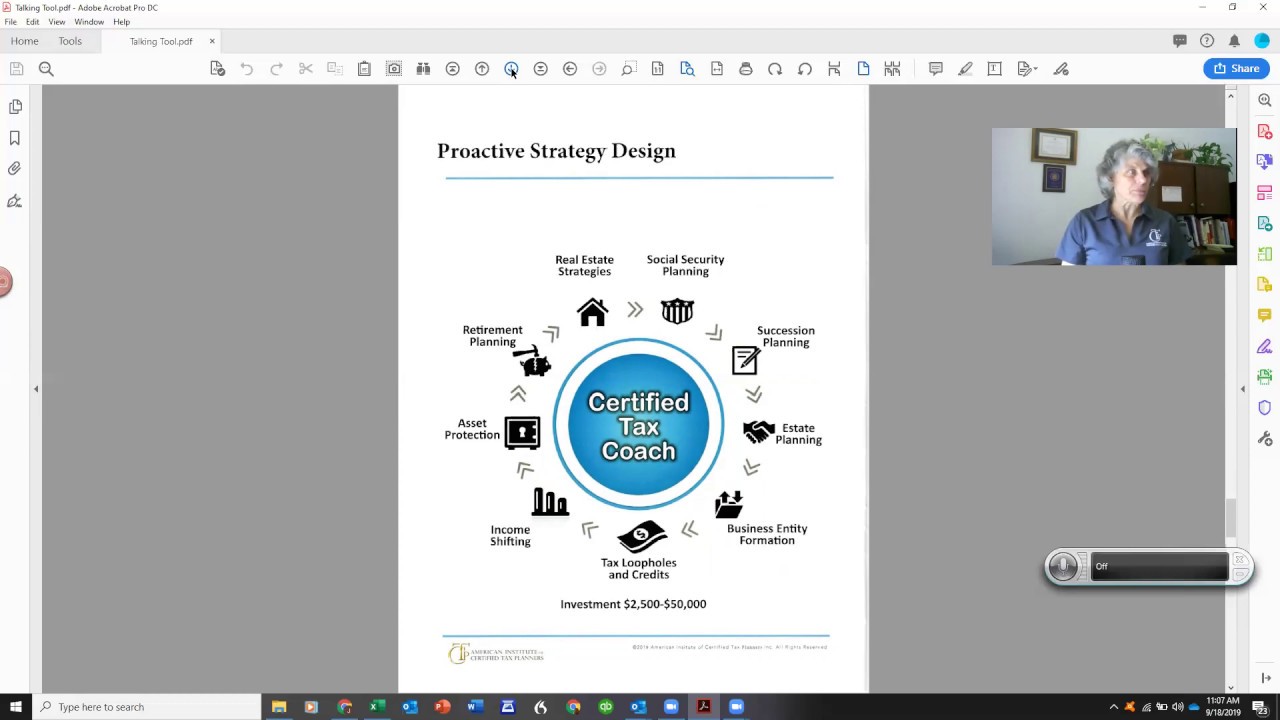Switch to the Tools tab
The width and height of the screenshot is (1280, 720).
(x=70, y=41)
